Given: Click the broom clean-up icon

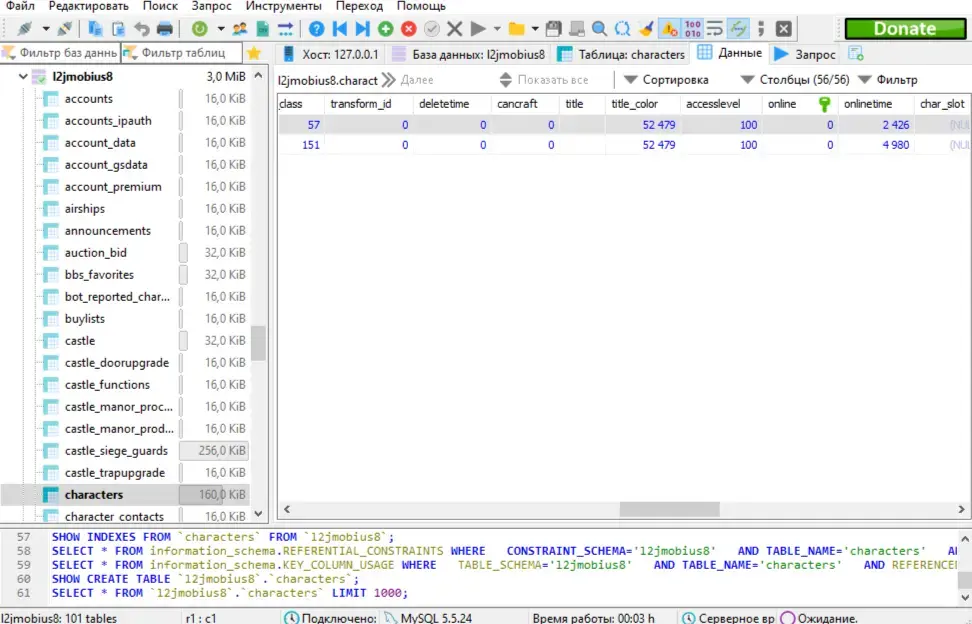Looking at the screenshot, I should click(x=646, y=29).
